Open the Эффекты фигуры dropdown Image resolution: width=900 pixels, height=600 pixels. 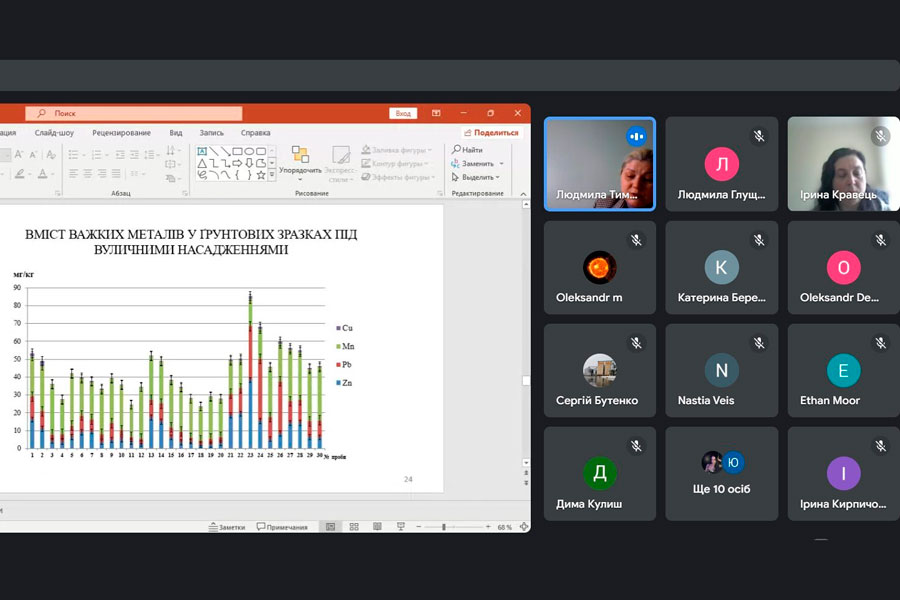[398, 177]
